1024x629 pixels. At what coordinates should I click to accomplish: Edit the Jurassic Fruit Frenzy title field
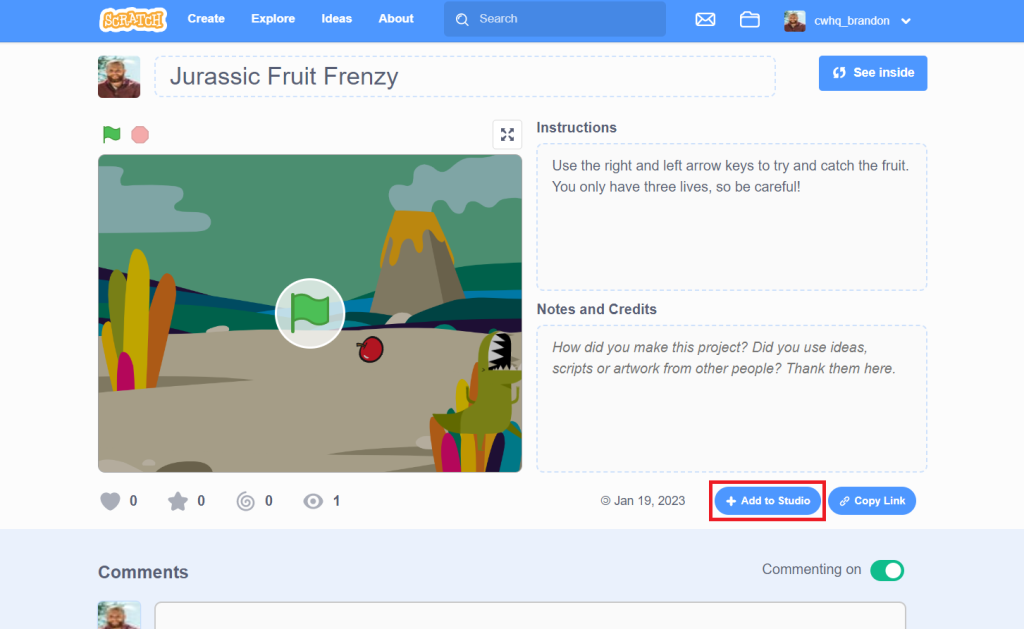click(x=465, y=76)
